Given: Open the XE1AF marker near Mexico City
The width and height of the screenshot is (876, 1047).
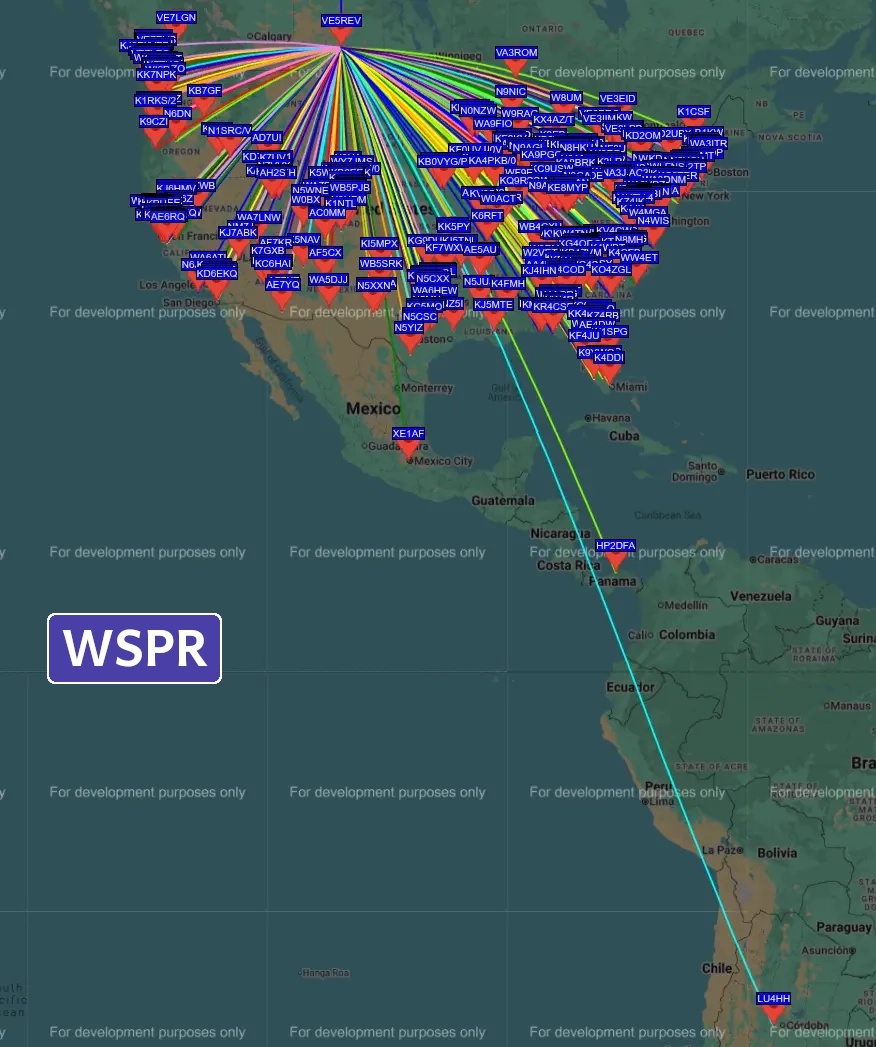Looking at the screenshot, I should click(x=408, y=448).
